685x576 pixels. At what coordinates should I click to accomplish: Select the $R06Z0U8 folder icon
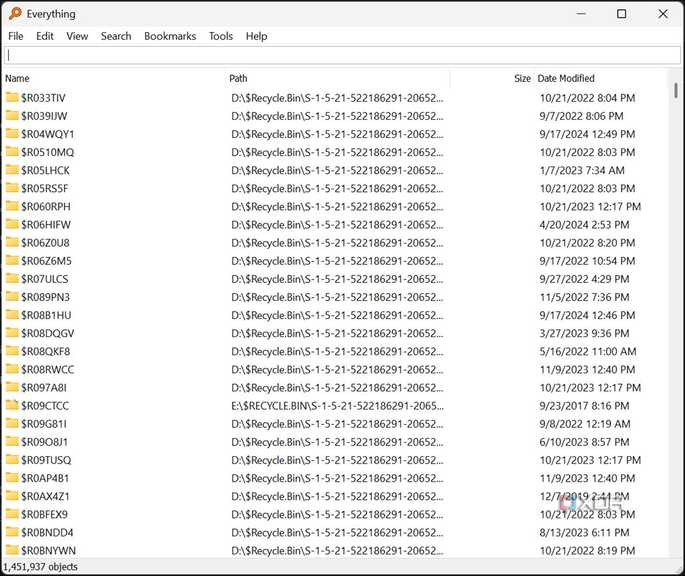12,242
